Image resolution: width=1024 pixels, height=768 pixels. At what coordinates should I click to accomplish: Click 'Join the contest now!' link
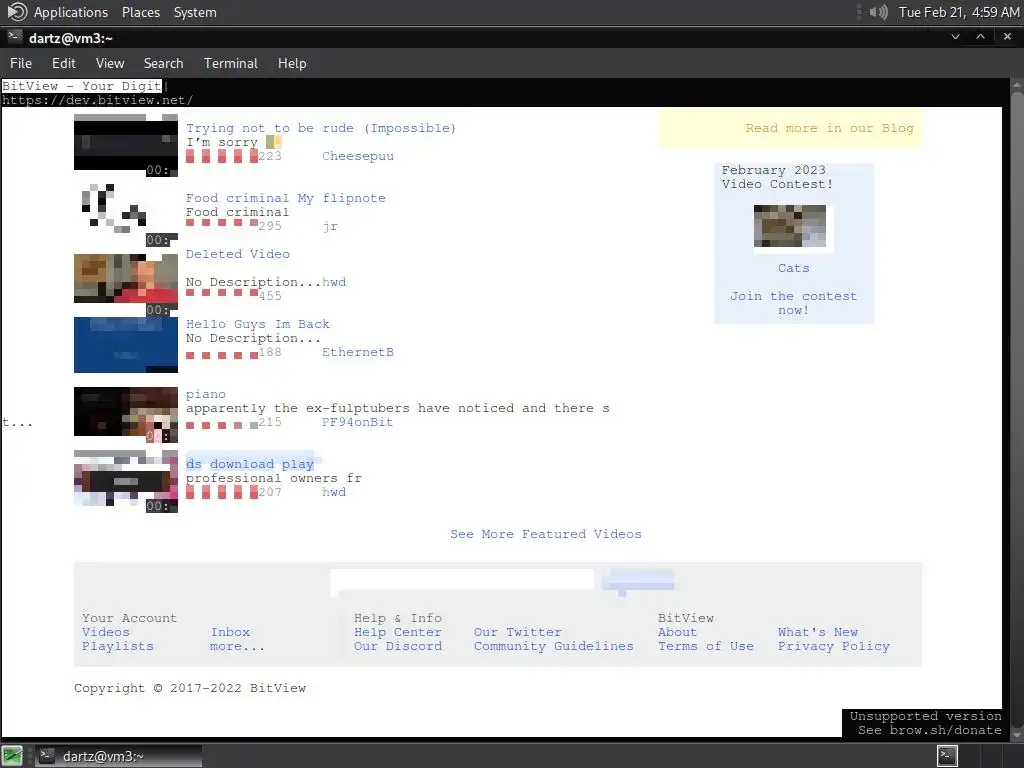click(793, 303)
